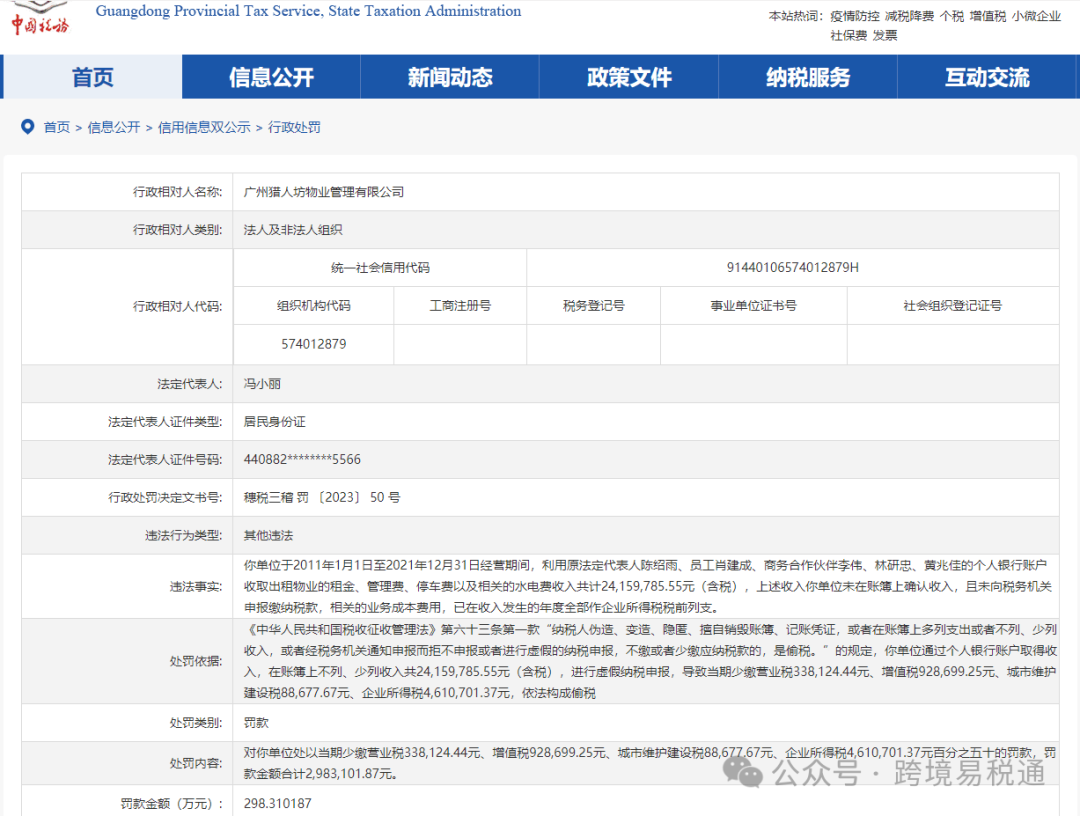
Task: Open the 新闻动态 tab
Action: (x=449, y=77)
